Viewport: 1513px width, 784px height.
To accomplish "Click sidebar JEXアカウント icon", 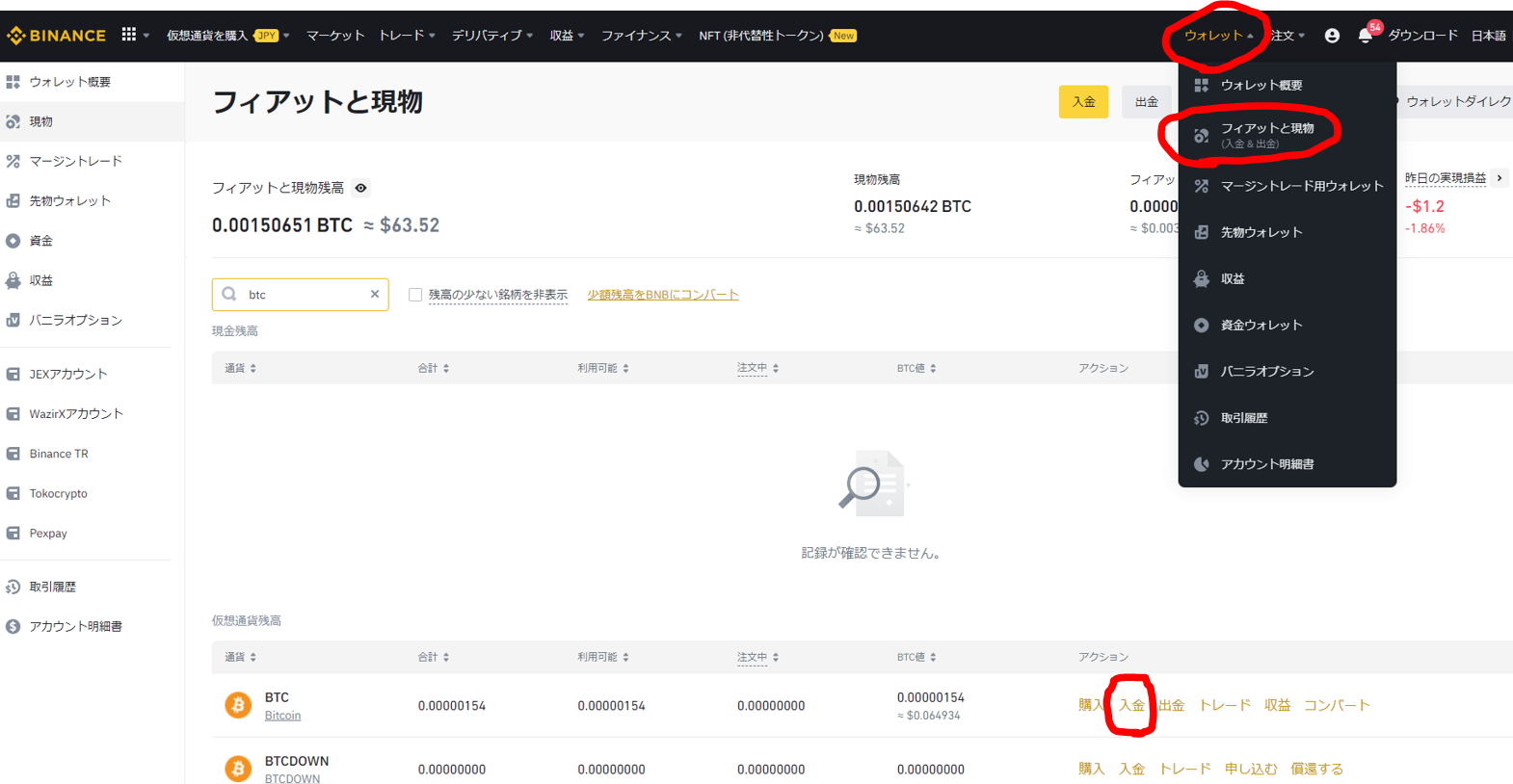I will (13, 374).
